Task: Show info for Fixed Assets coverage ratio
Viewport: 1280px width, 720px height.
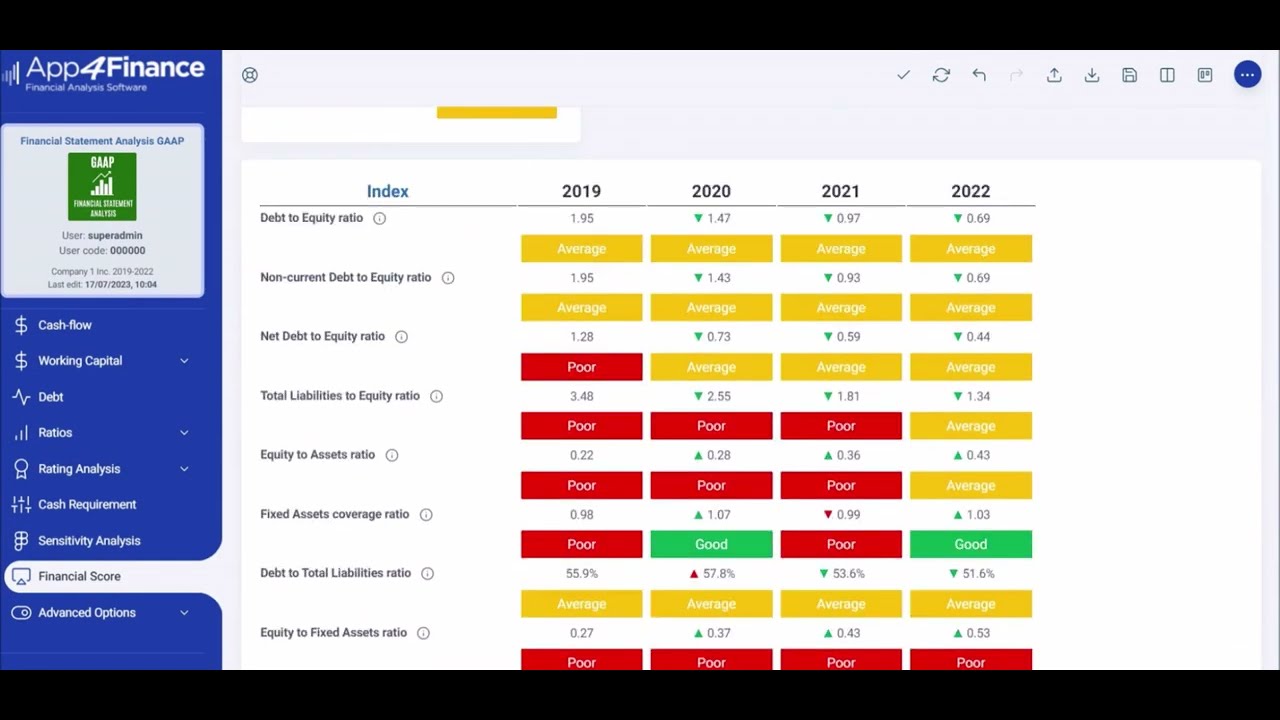Action: (x=426, y=515)
